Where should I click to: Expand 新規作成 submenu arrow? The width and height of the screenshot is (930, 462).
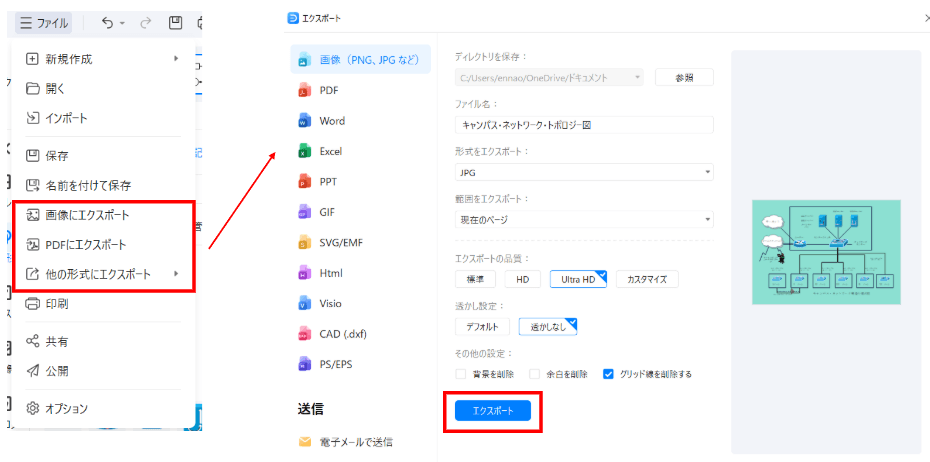(x=176, y=59)
